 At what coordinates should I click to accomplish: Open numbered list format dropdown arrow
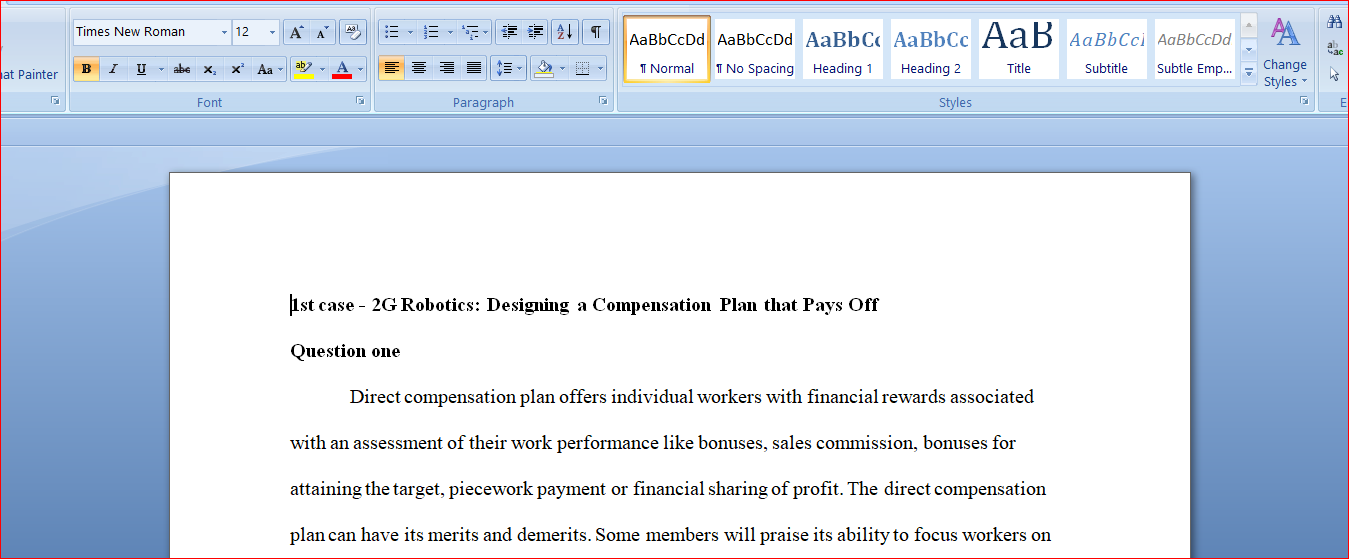[x=450, y=32]
